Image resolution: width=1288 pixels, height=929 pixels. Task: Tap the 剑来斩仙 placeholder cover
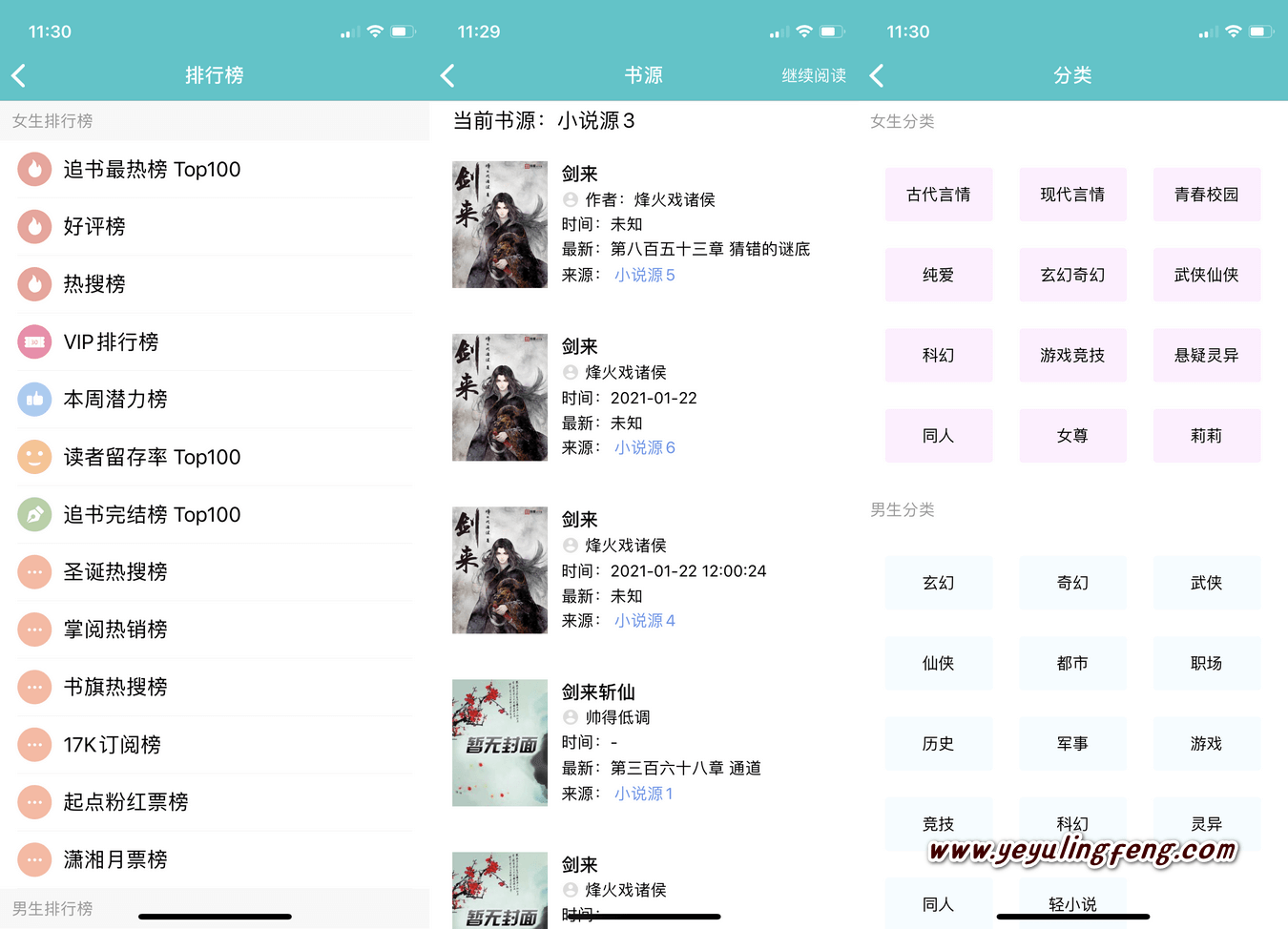click(500, 742)
